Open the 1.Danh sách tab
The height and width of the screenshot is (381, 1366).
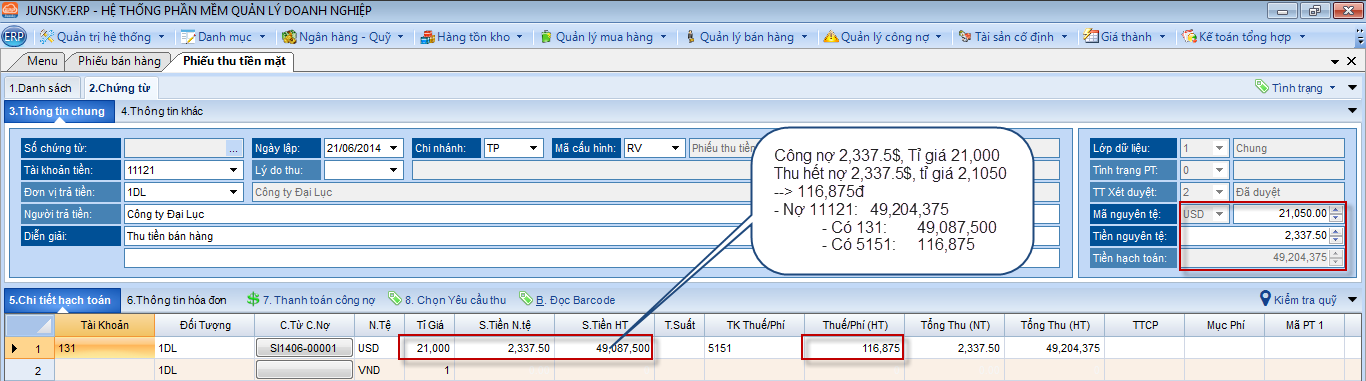(x=40, y=88)
